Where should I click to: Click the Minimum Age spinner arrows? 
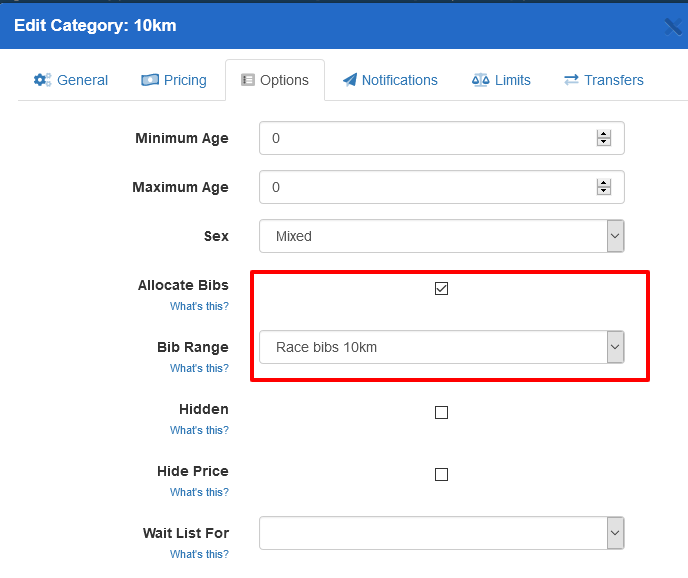(603, 138)
